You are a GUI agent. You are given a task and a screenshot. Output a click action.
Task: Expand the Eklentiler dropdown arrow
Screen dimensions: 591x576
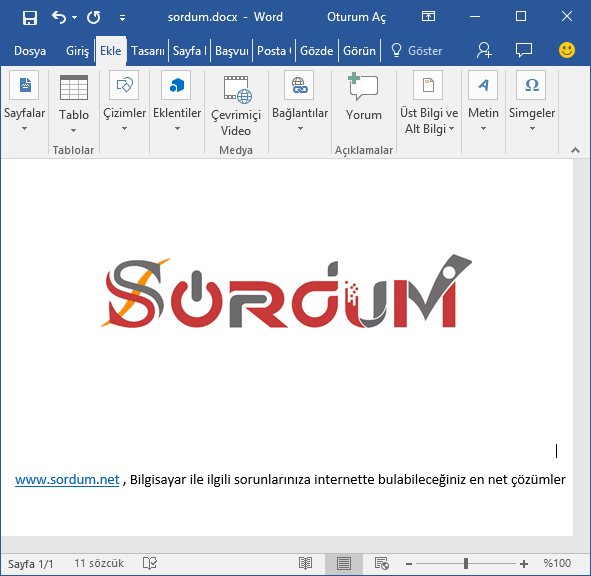coord(177,129)
